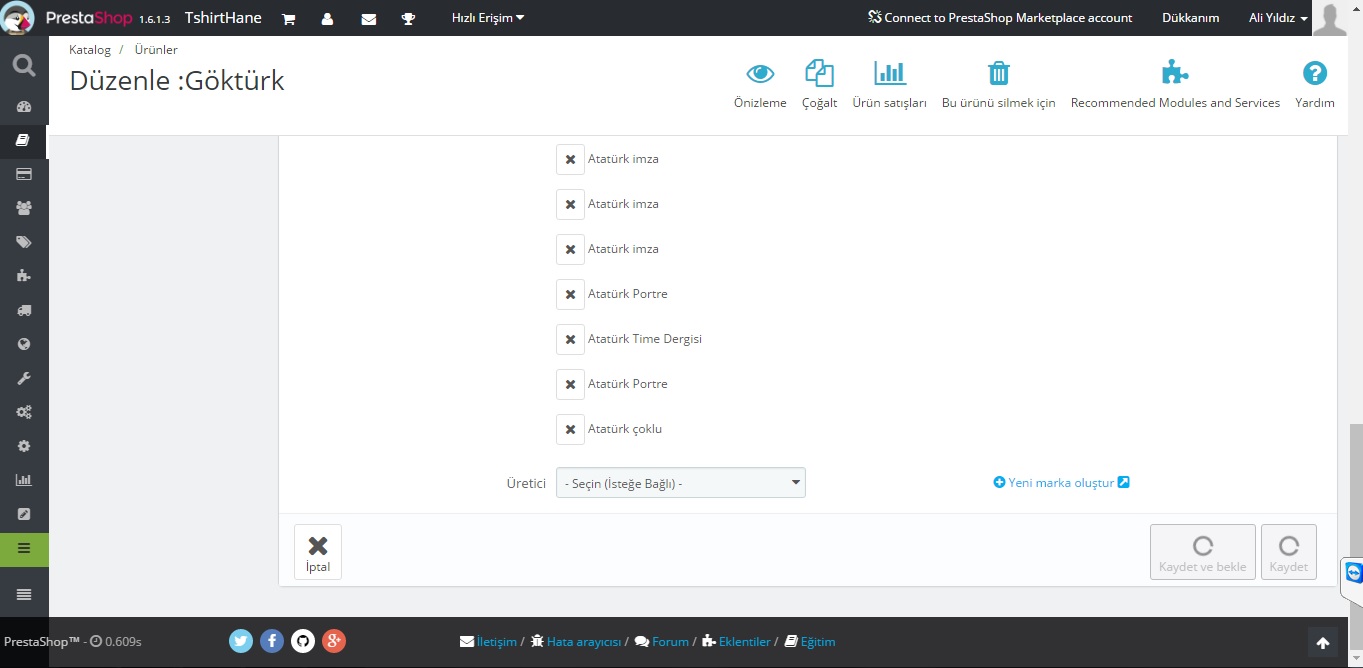Open the GitHub icon in footer
This screenshot has height=668, width=1363.
pyautogui.click(x=303, y=641)
